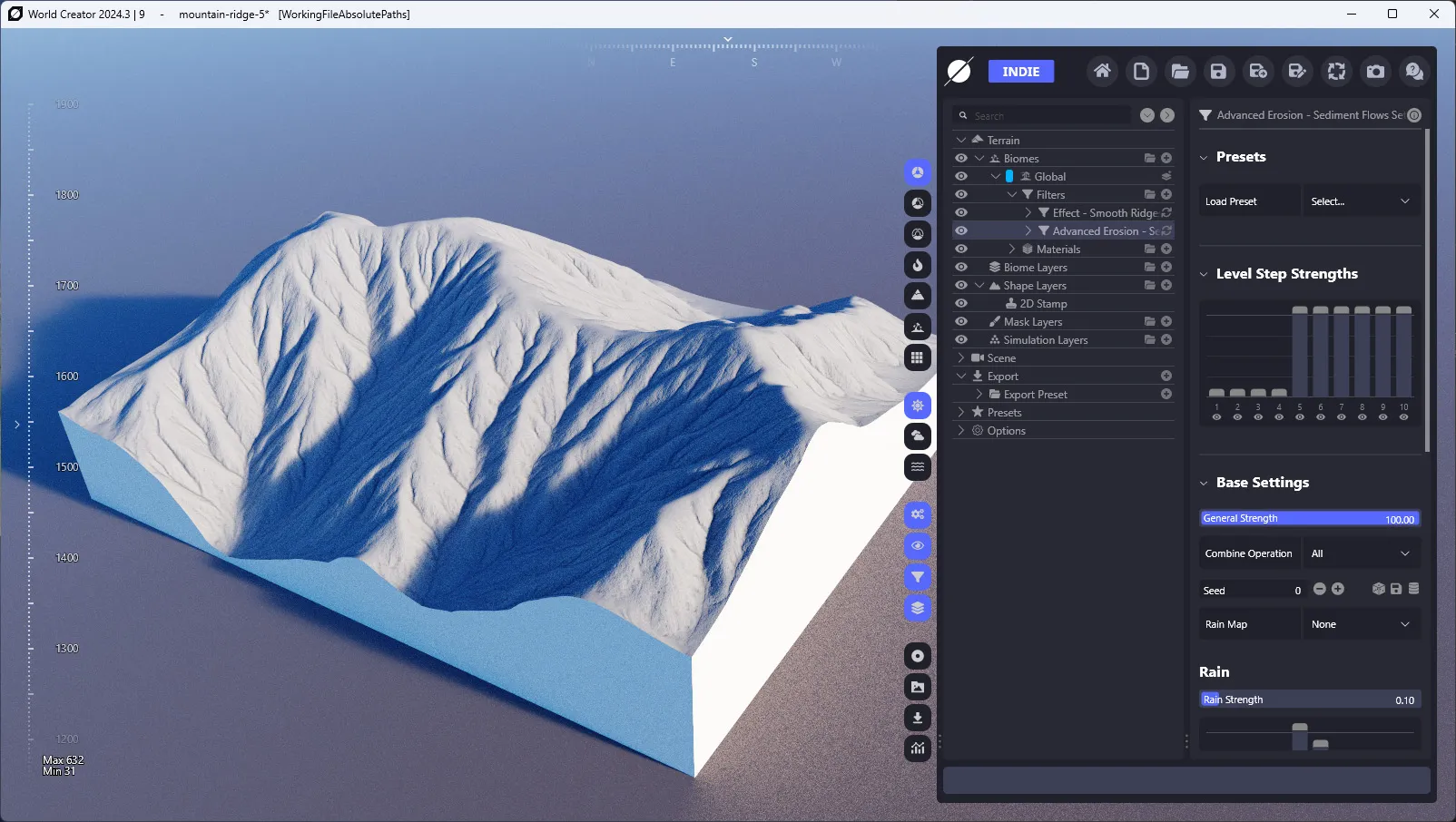Select the Options item in tree
The height and width of the screenshot is (822, 1456).
click(x=1006, y=430)
